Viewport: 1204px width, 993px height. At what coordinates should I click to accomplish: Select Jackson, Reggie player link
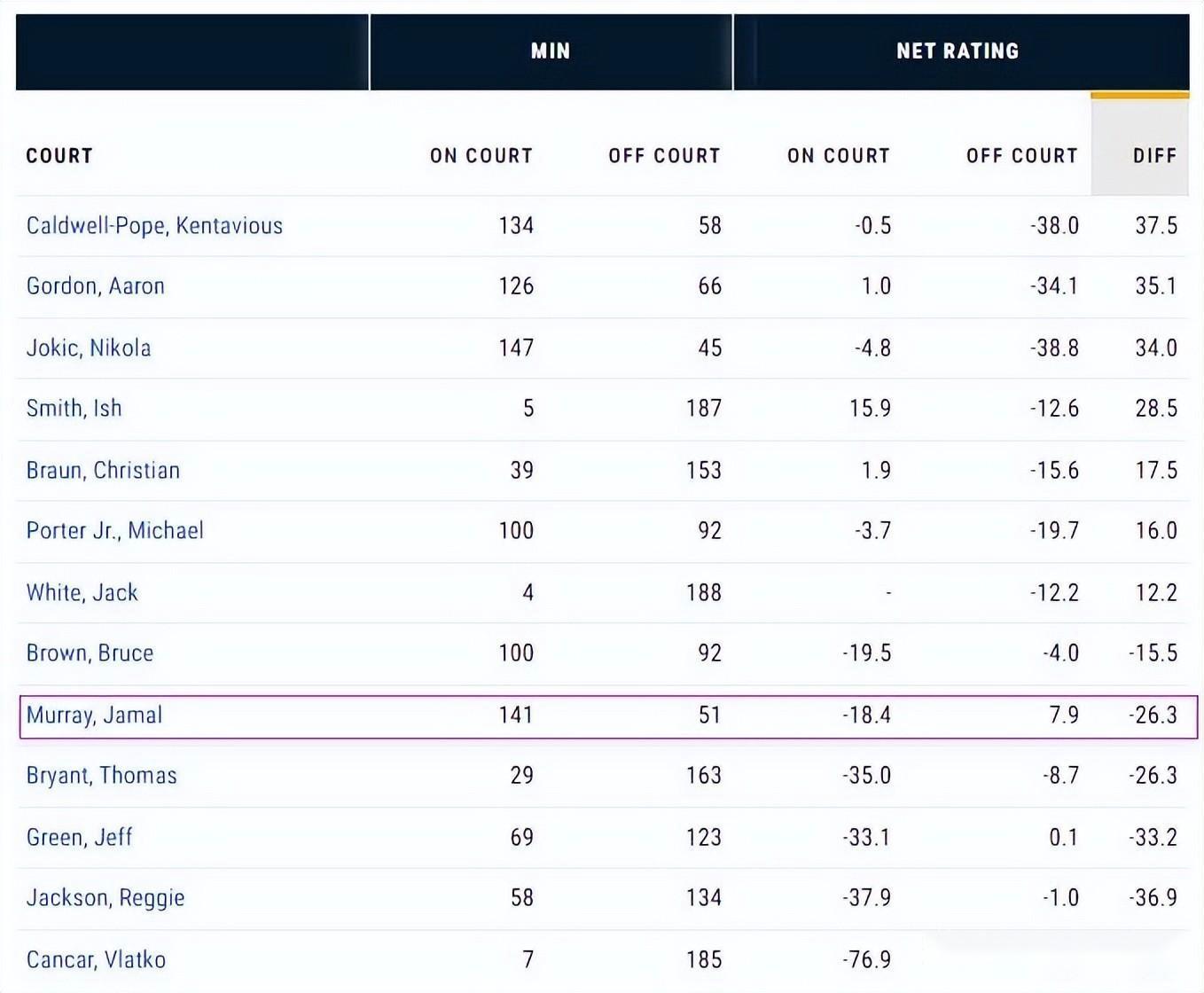point(106,898)
